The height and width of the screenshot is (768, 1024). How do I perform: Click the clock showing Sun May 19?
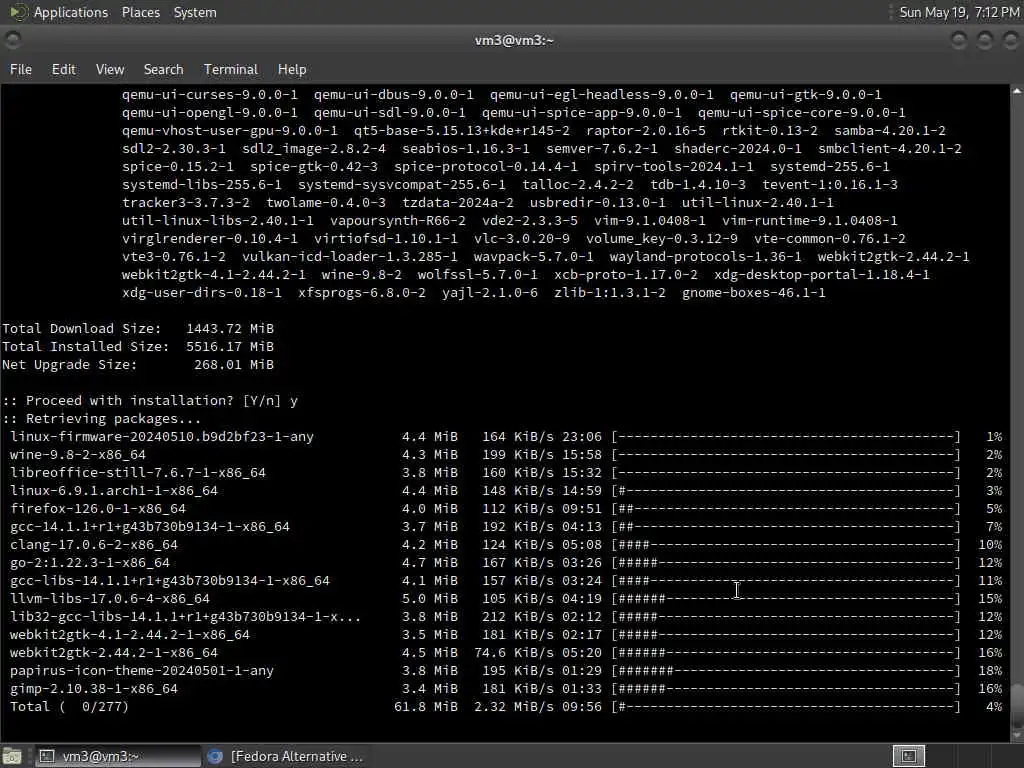(x=959, y=12)
